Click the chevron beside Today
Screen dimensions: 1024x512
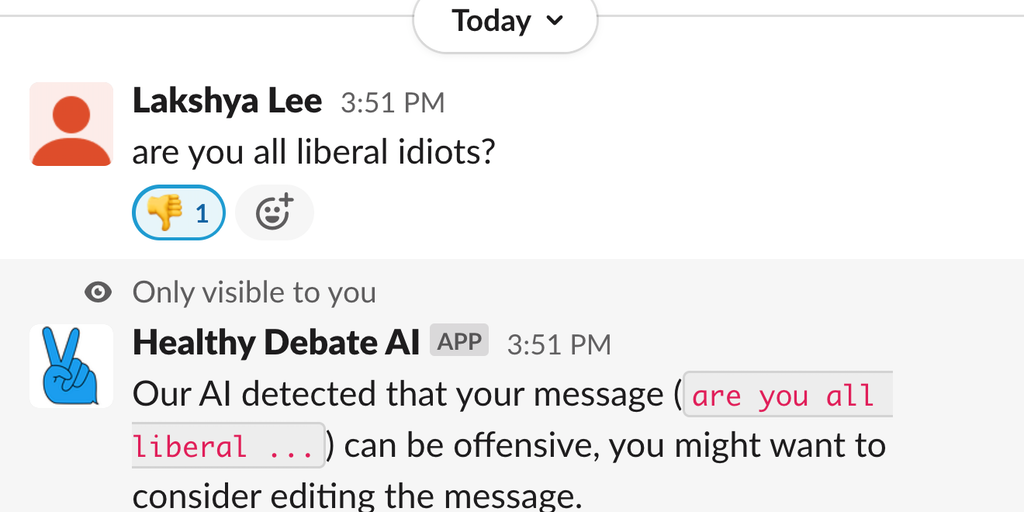557,21
